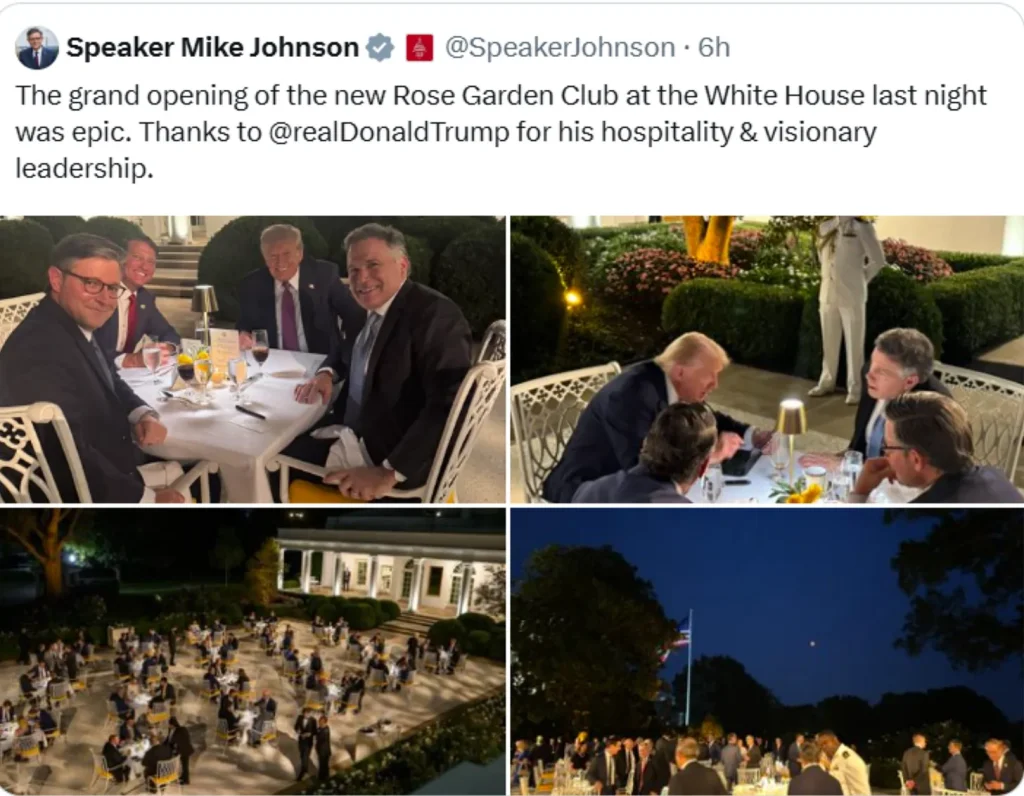This screenshot has height=796, width=1024.
Task: Open the Speaker Mike Johnson display name
Action: [212, 47]
